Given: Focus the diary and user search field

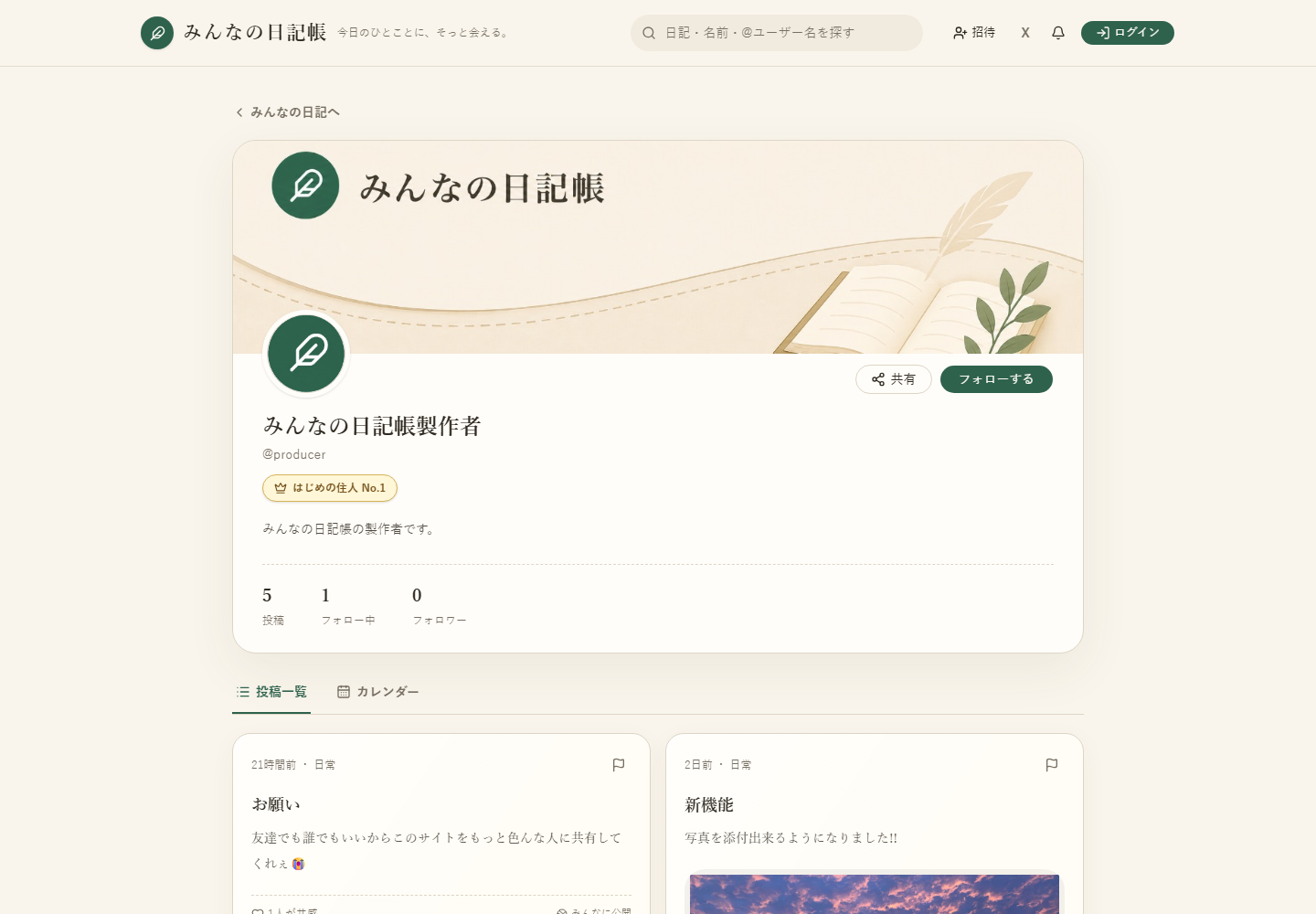Looking at the screenshot, I should (x=777, y=33).
